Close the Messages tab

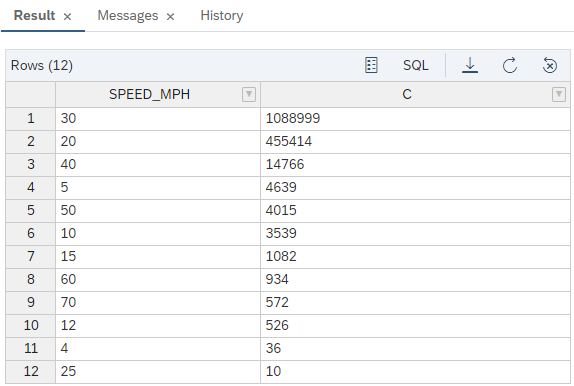[170, 16]
